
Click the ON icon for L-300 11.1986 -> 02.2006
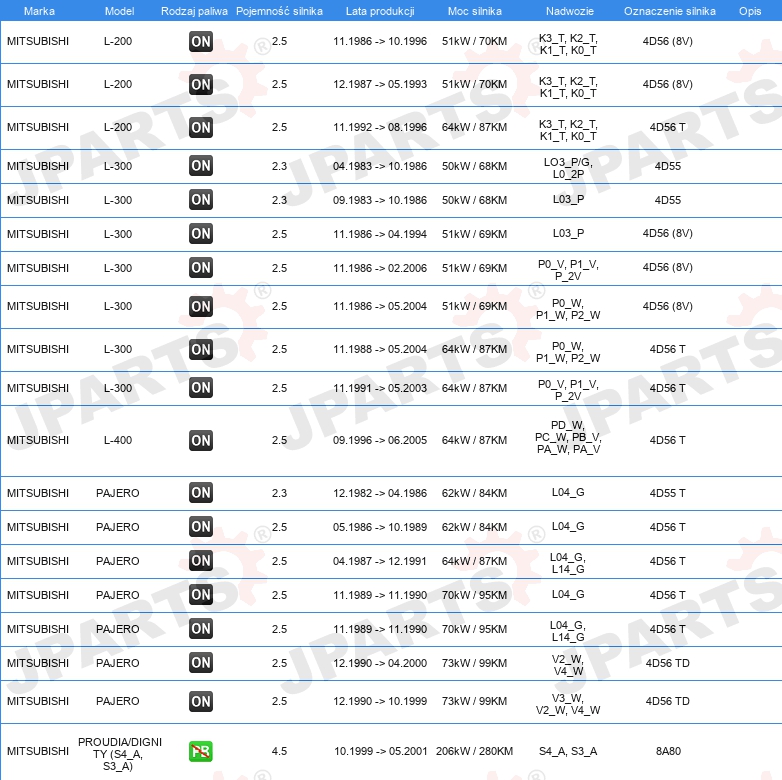tap(201, 267)
